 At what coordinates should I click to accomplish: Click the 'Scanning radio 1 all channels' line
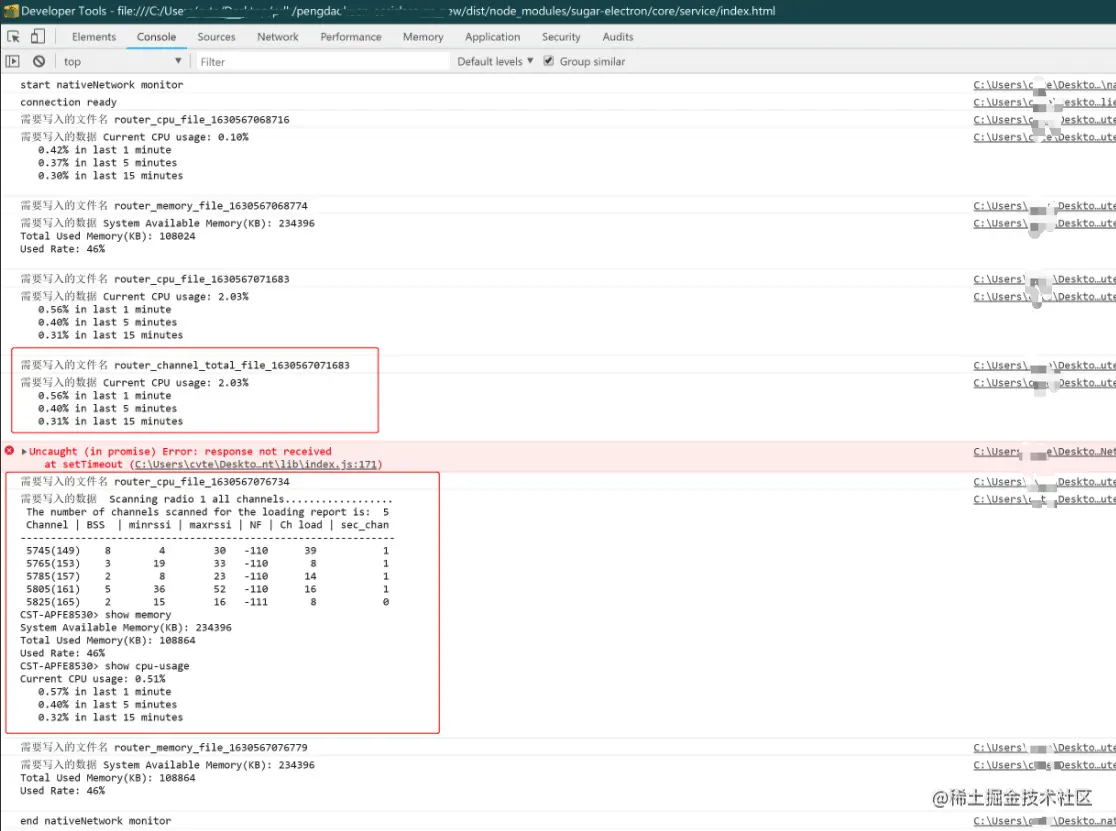tap(251, 499)
